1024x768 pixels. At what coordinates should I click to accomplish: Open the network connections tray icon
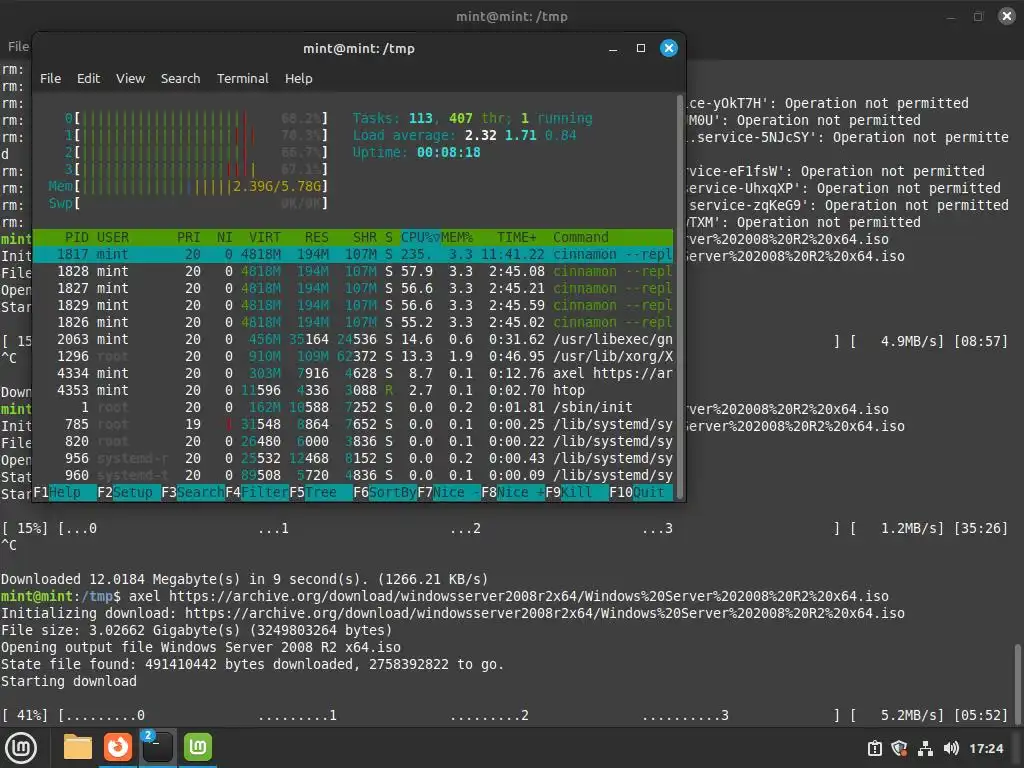pyautogui.click(x=925, y=748)
